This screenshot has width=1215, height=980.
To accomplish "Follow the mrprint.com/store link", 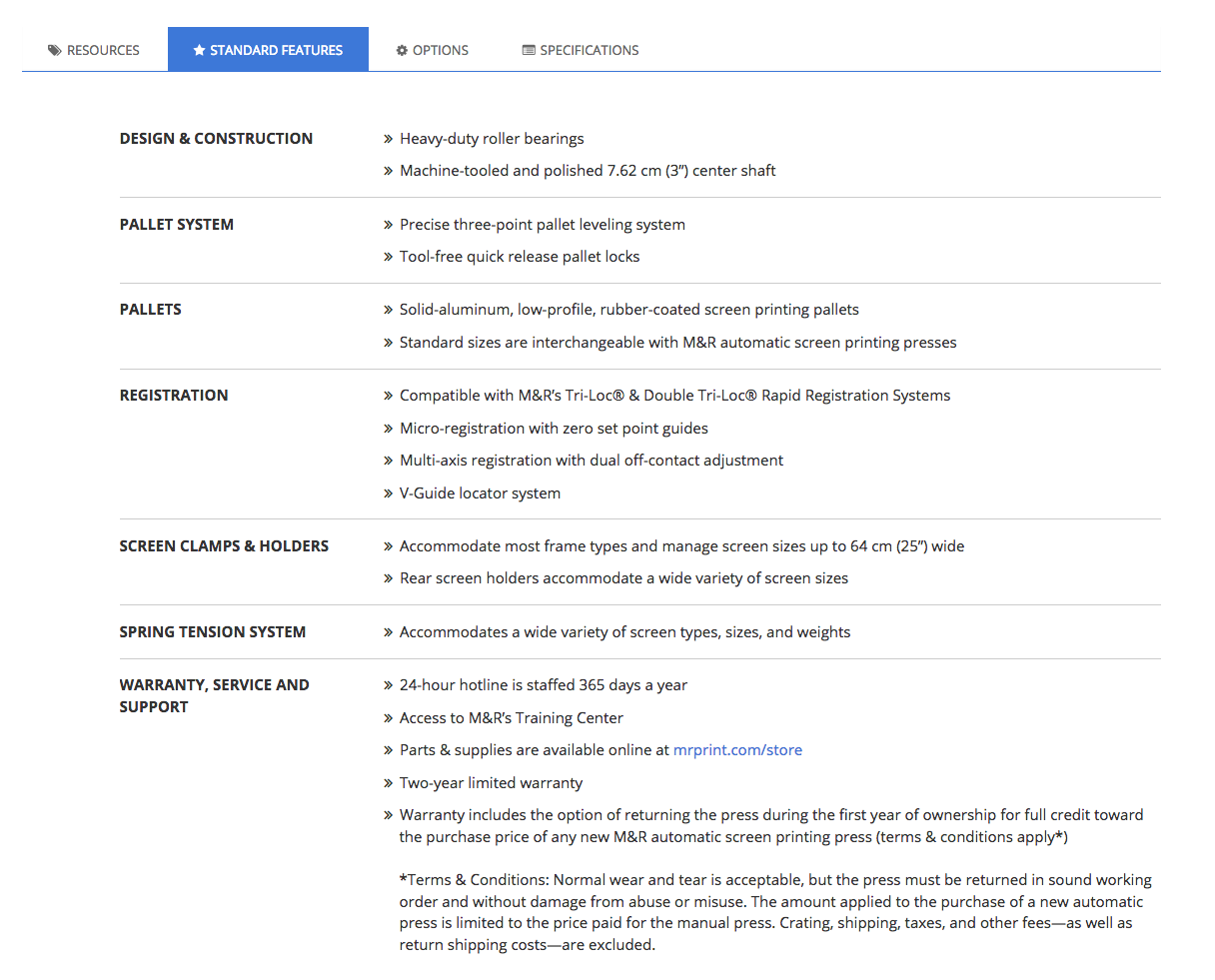I will (737, 750).
